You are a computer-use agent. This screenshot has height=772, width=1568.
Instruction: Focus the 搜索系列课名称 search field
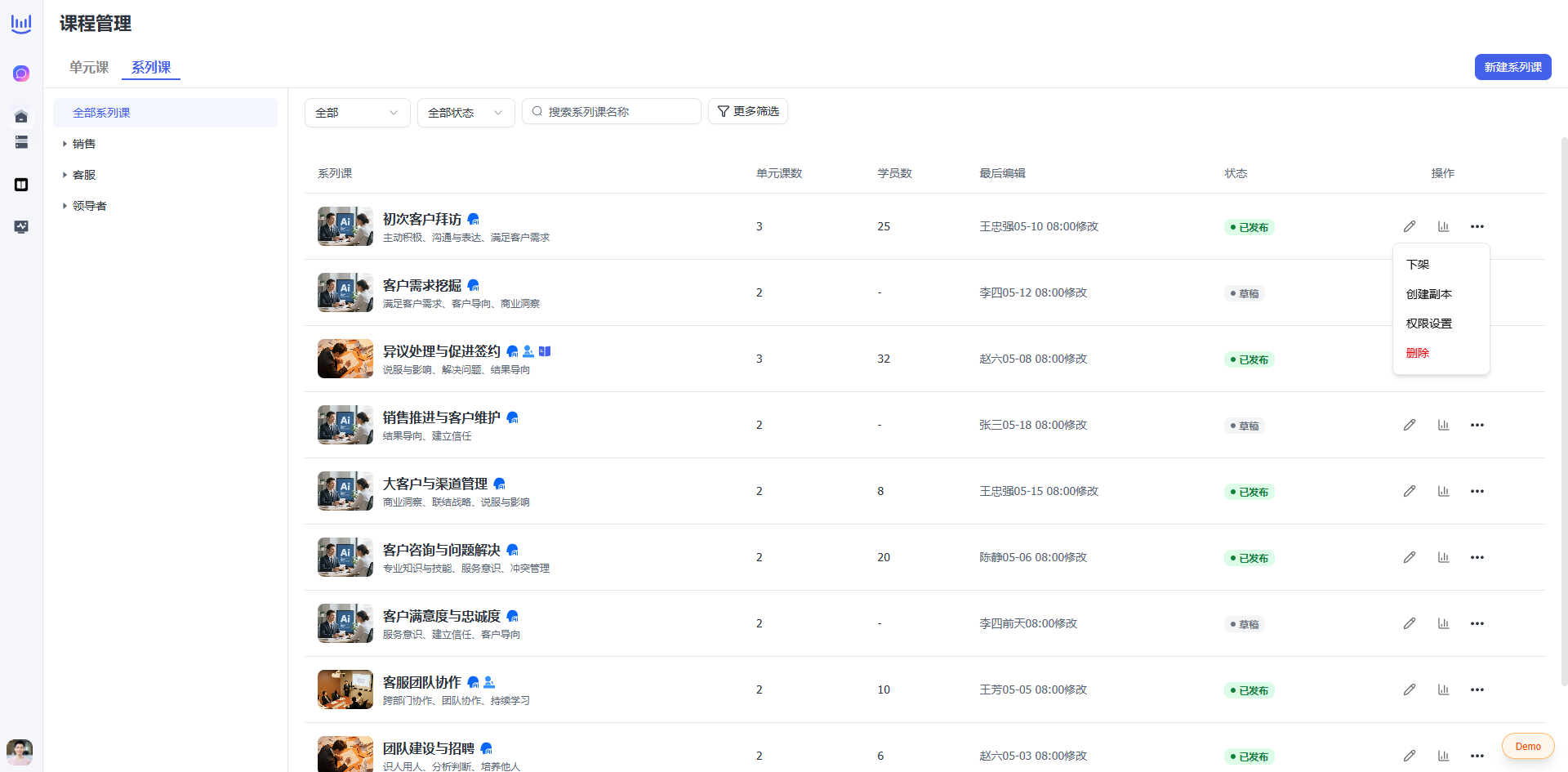tap(612, 111)
